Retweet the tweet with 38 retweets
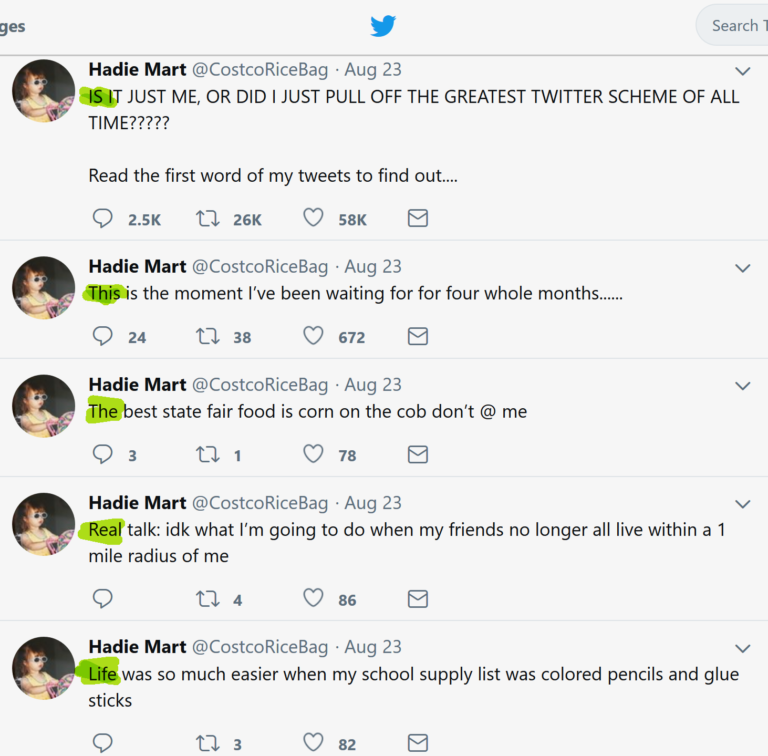 [x=208, y=336]
